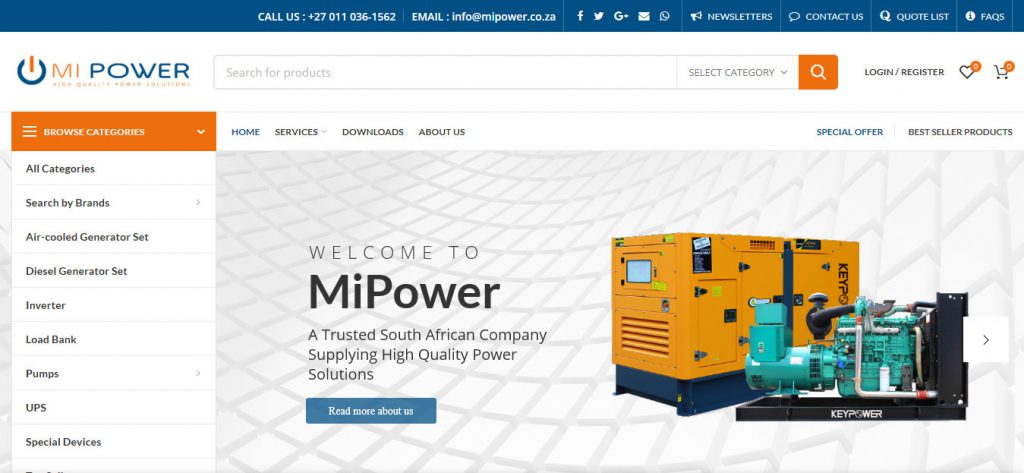Viewport: 1024px width, 473px height.
Task: Open the wishlist heart icon
Action: coord(966,72)
